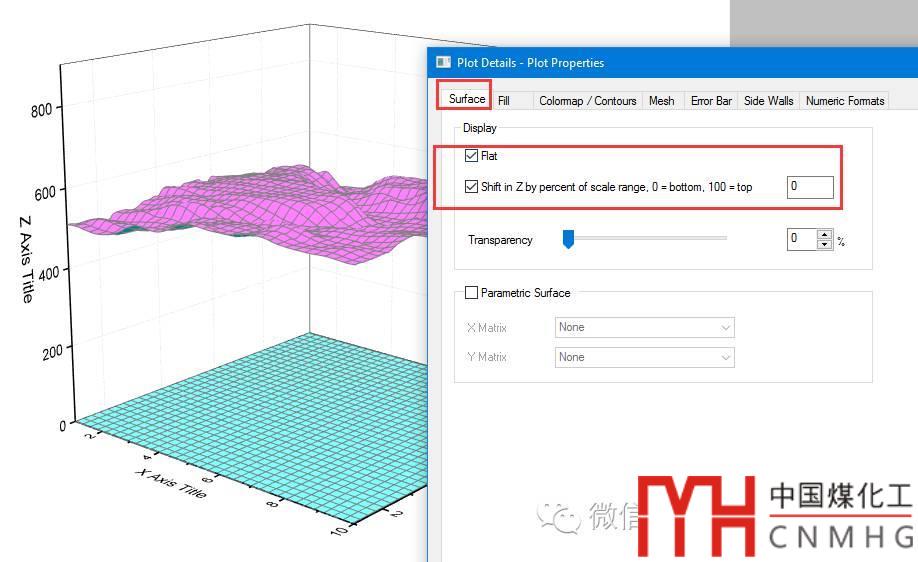Switch to the Numeric Formats tab
The height and width of the screenshot is (562, 918).
[845, 101]
